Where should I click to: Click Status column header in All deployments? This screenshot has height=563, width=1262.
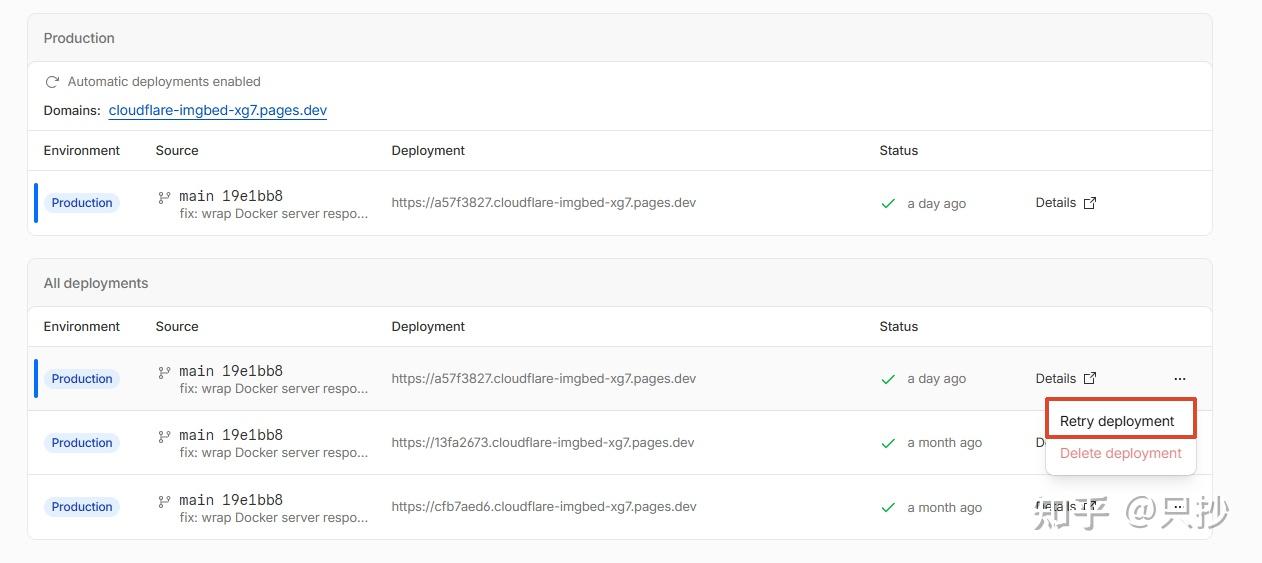[x=899, y=326]
